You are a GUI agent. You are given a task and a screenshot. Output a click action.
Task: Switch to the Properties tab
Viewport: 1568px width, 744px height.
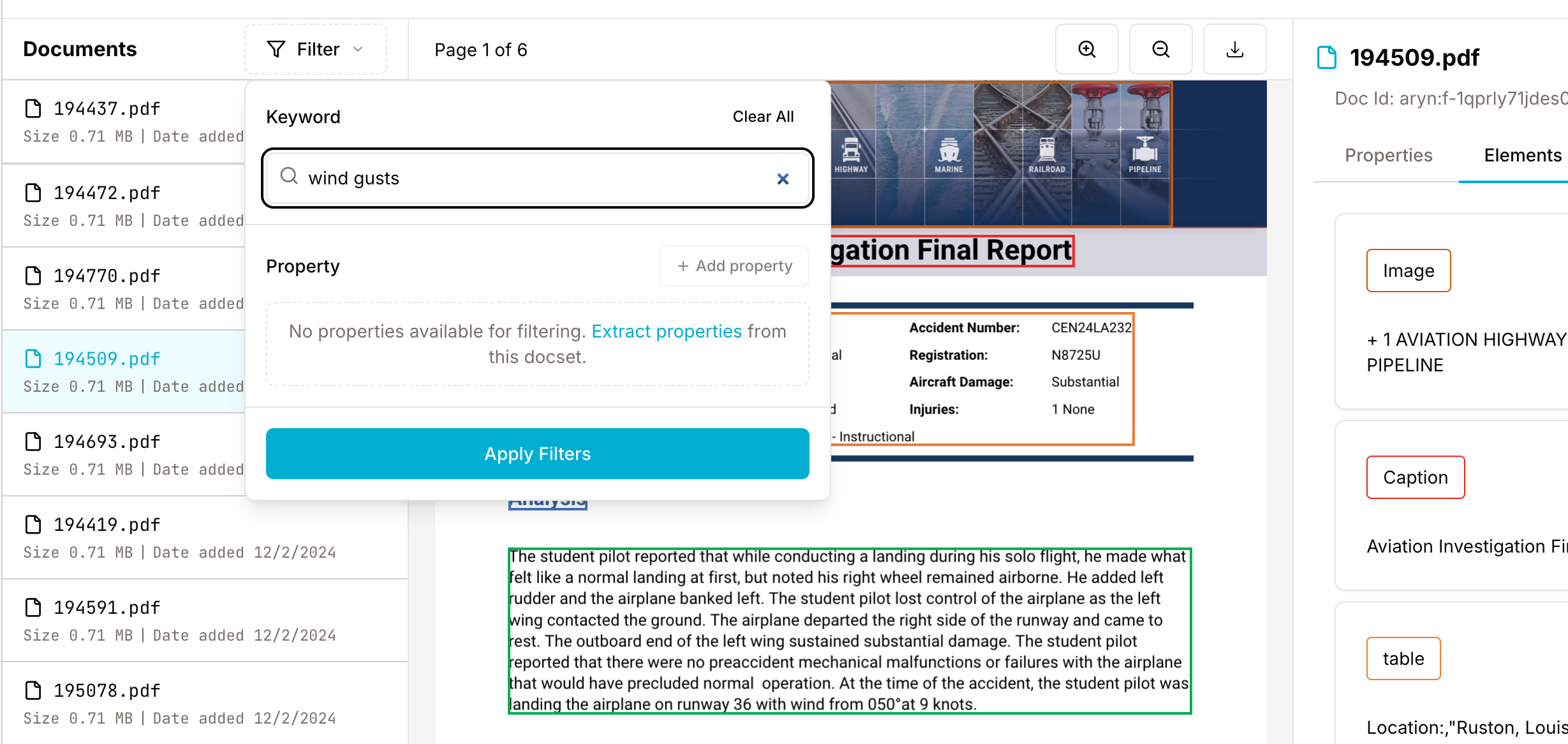coord(1388,155)
